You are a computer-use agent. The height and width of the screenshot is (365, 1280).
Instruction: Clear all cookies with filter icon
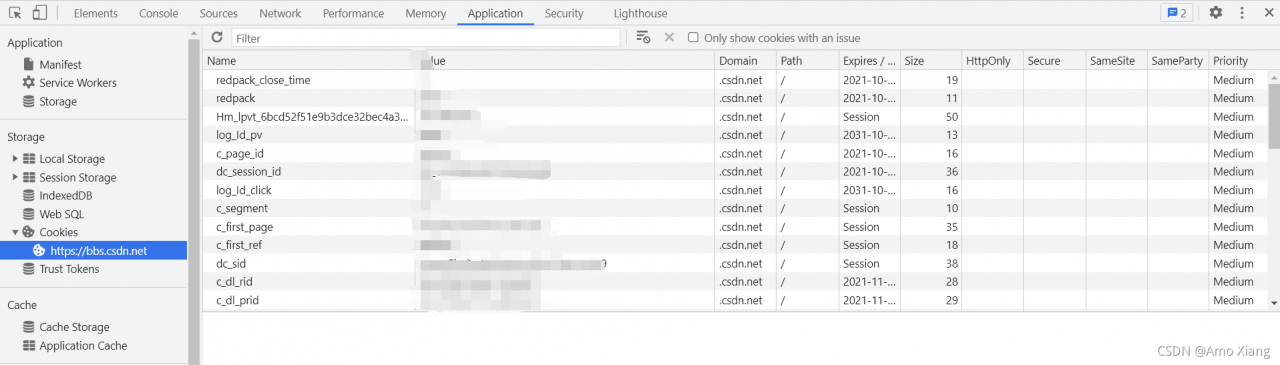(x=644, y=37)
